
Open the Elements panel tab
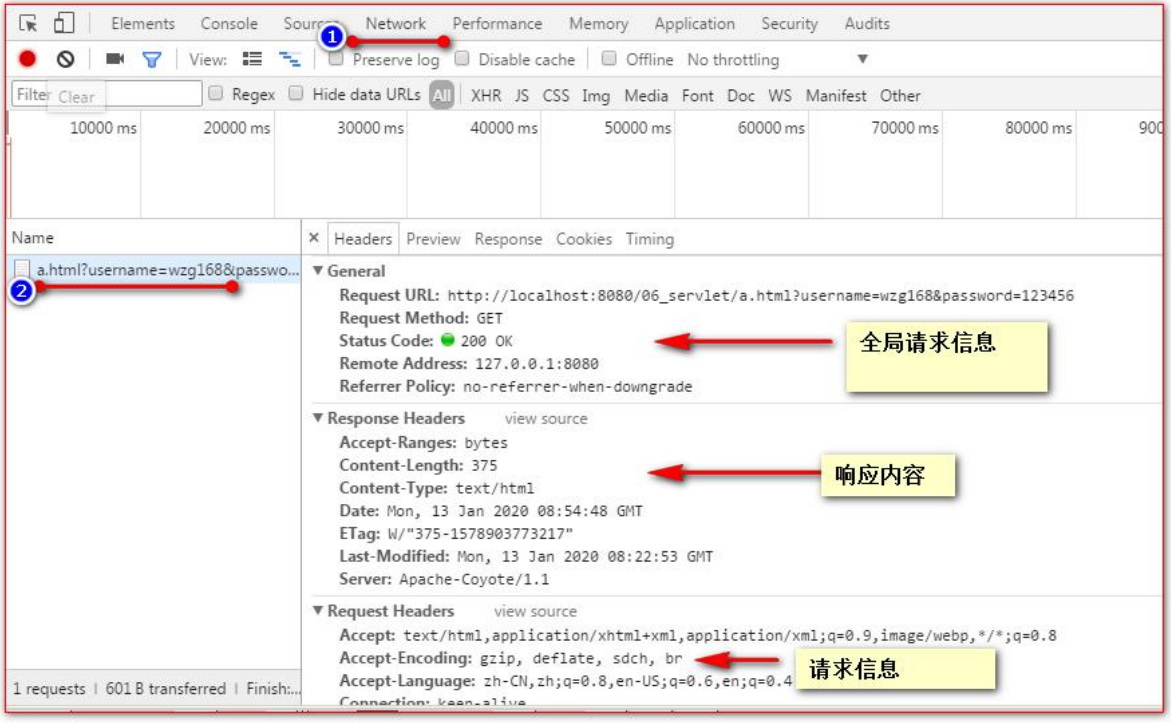click(143, 24)
